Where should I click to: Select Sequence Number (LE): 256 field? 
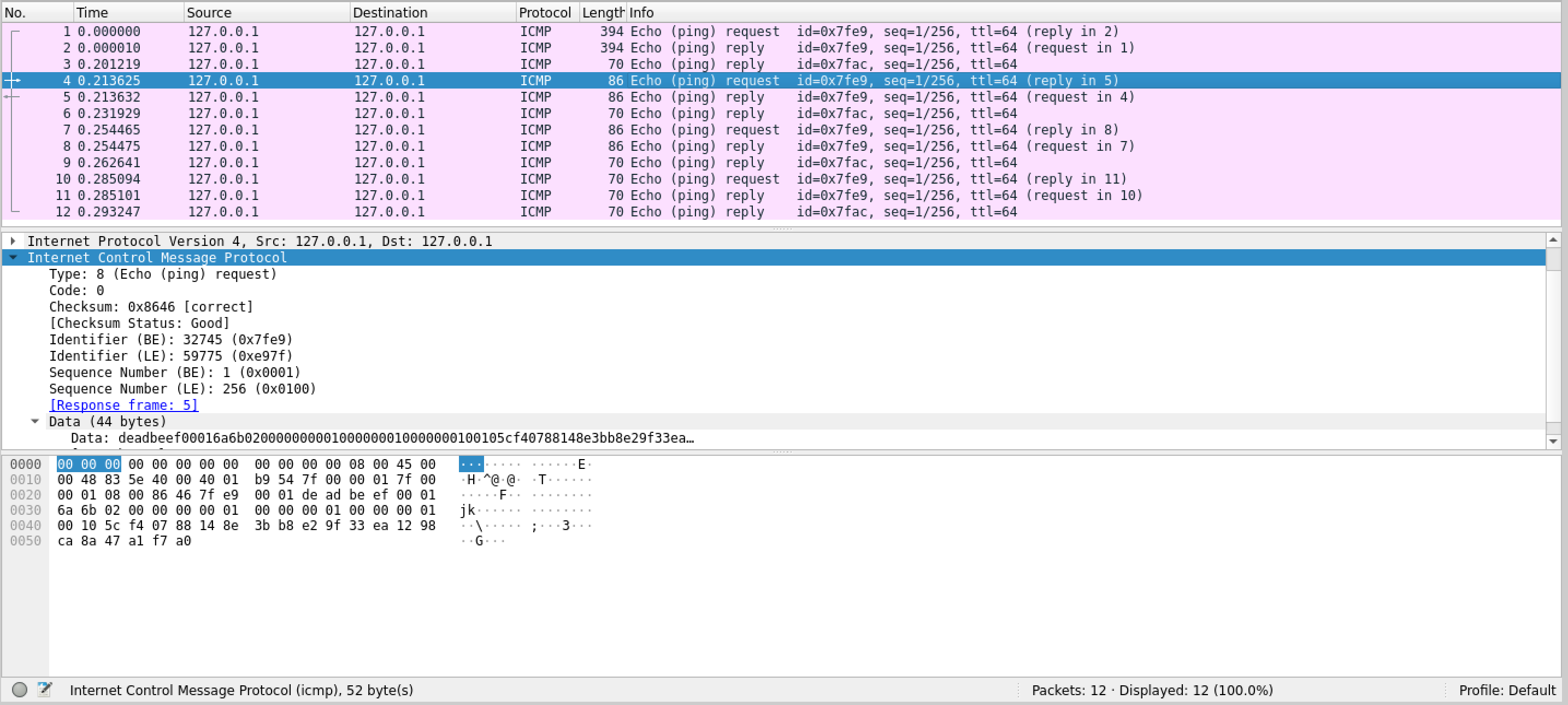point(182,389)
